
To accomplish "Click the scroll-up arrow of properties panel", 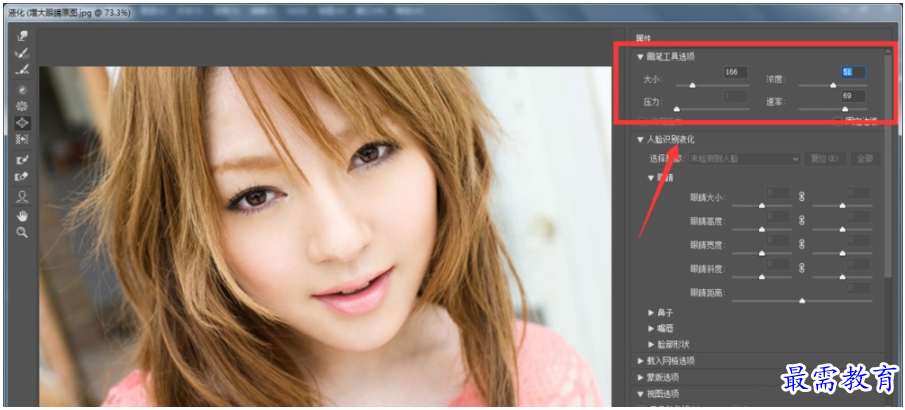I will (x=888, y=51).
